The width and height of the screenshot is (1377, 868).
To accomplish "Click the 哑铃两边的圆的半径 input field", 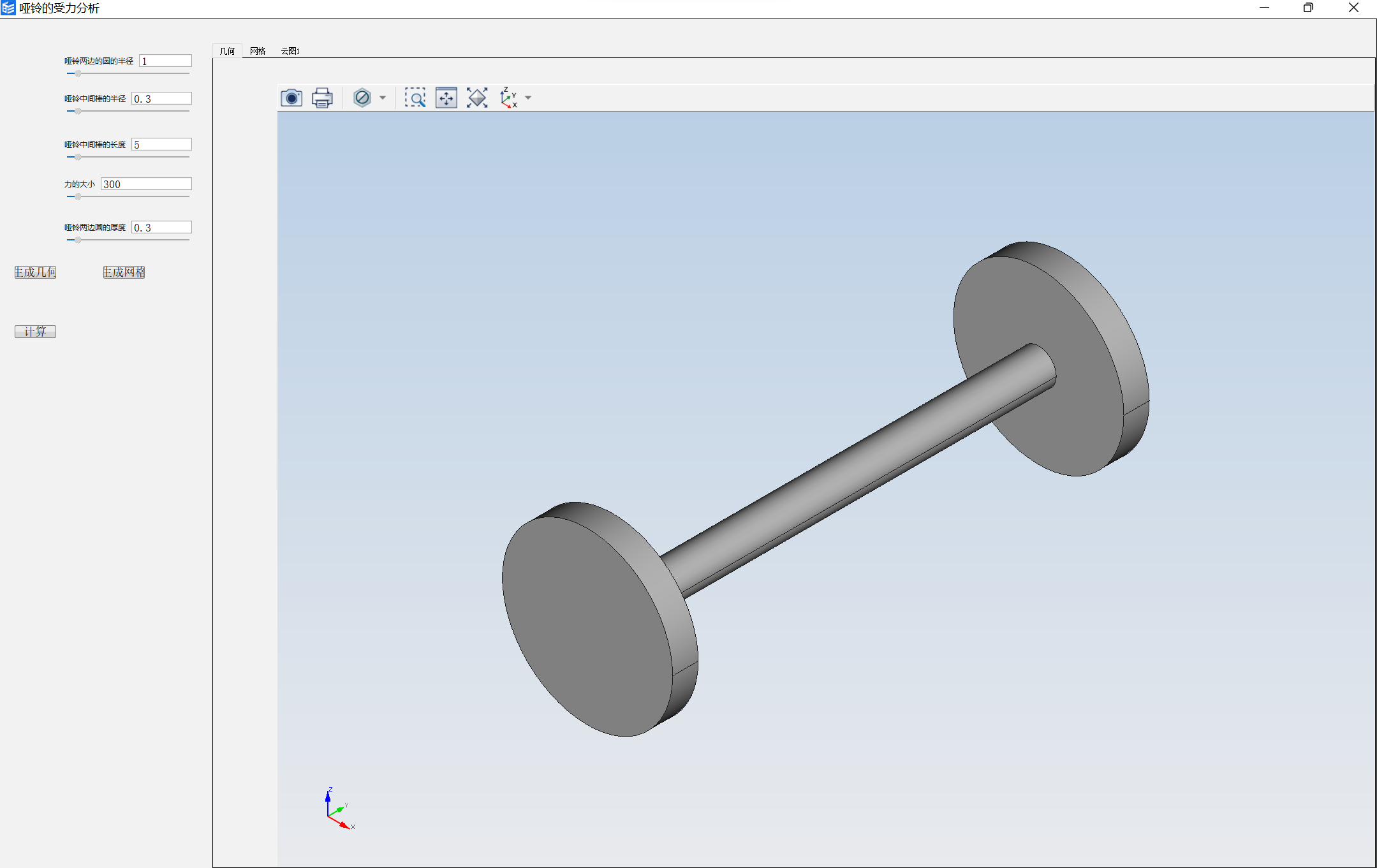I will [165, 61].
